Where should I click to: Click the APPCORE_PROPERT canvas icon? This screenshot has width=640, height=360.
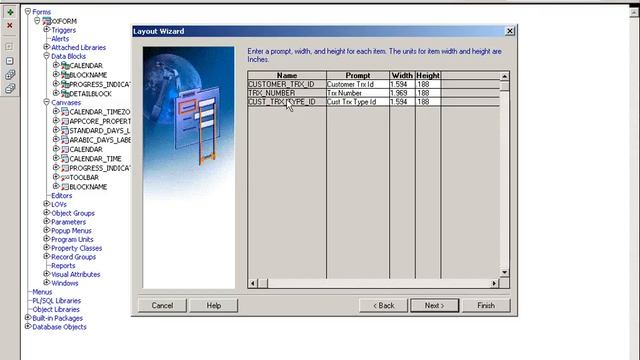(65, 121)
